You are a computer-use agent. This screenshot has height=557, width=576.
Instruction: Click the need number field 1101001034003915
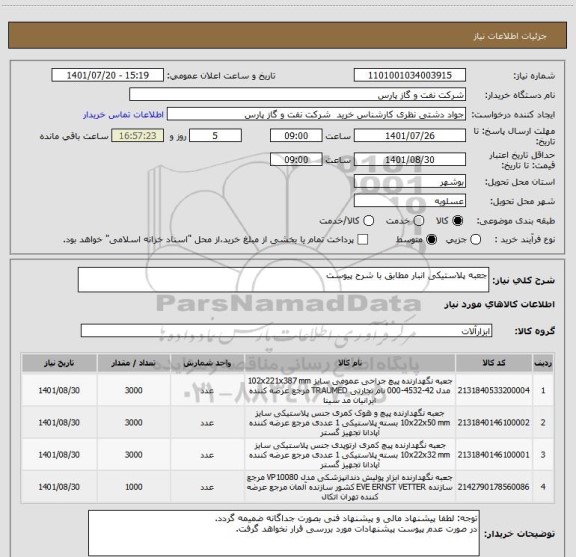[x=410, y=75]
